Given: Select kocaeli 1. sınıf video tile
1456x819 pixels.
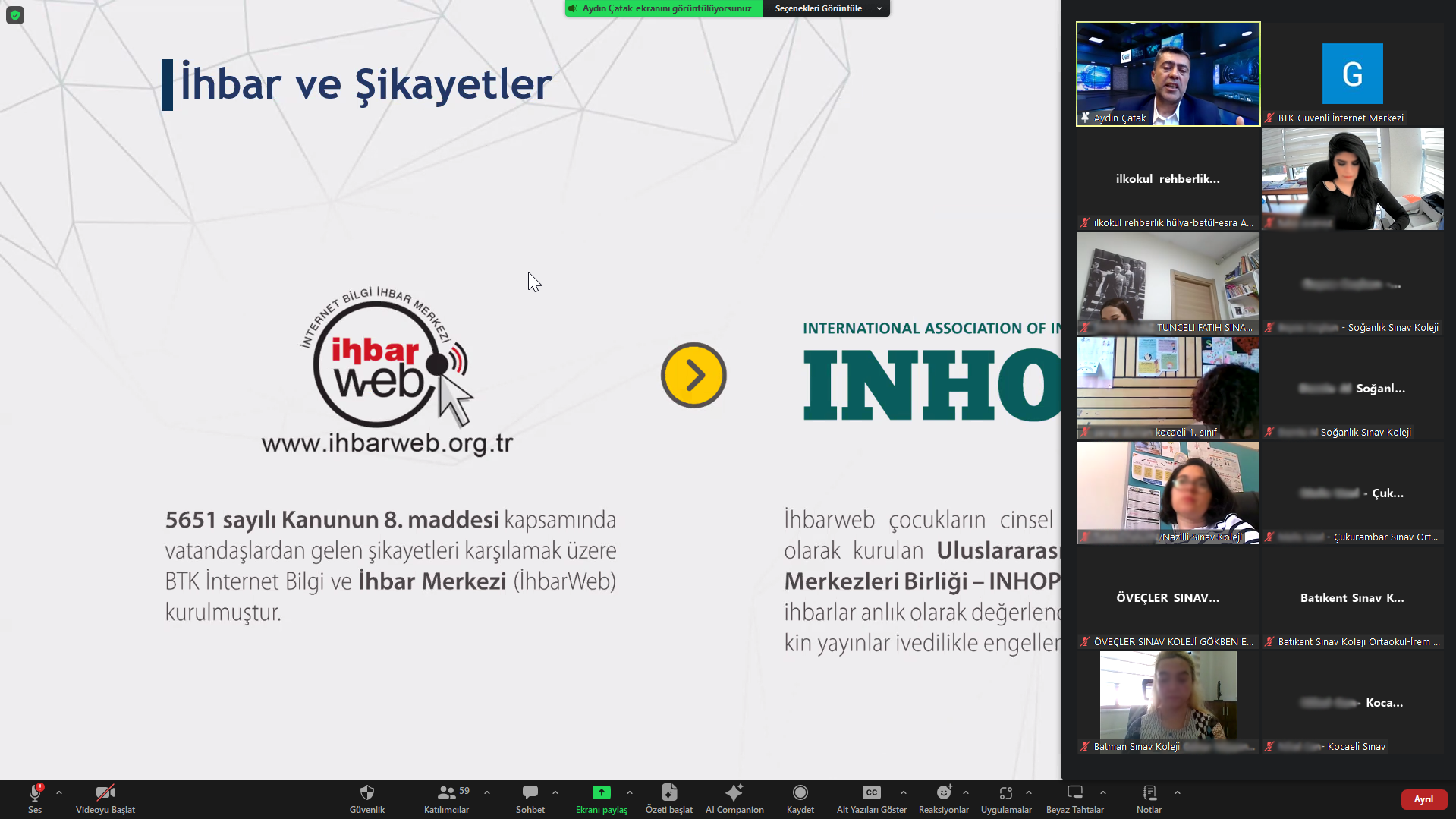Looking at the screenshot, I should pyautogui.click(x=1168, y=388).
